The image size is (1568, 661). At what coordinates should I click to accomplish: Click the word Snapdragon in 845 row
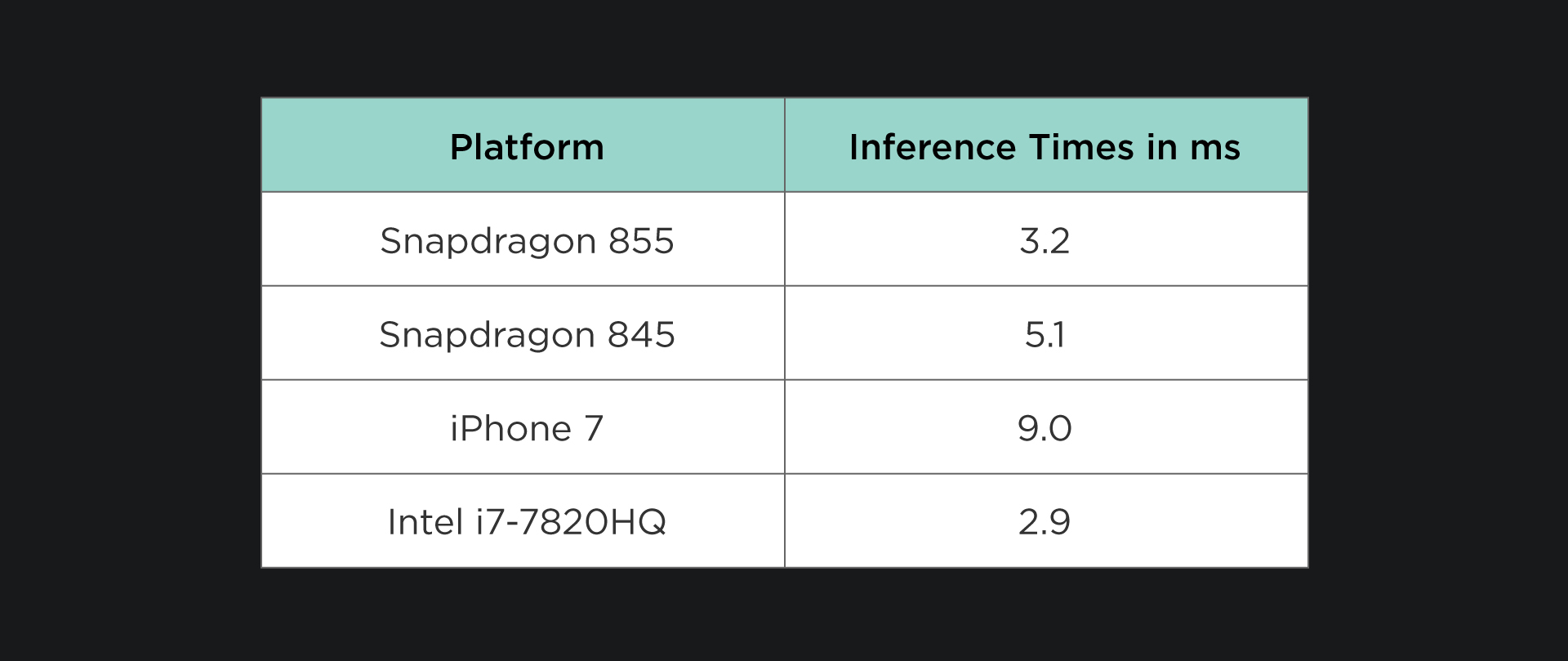tap(488, 337)
